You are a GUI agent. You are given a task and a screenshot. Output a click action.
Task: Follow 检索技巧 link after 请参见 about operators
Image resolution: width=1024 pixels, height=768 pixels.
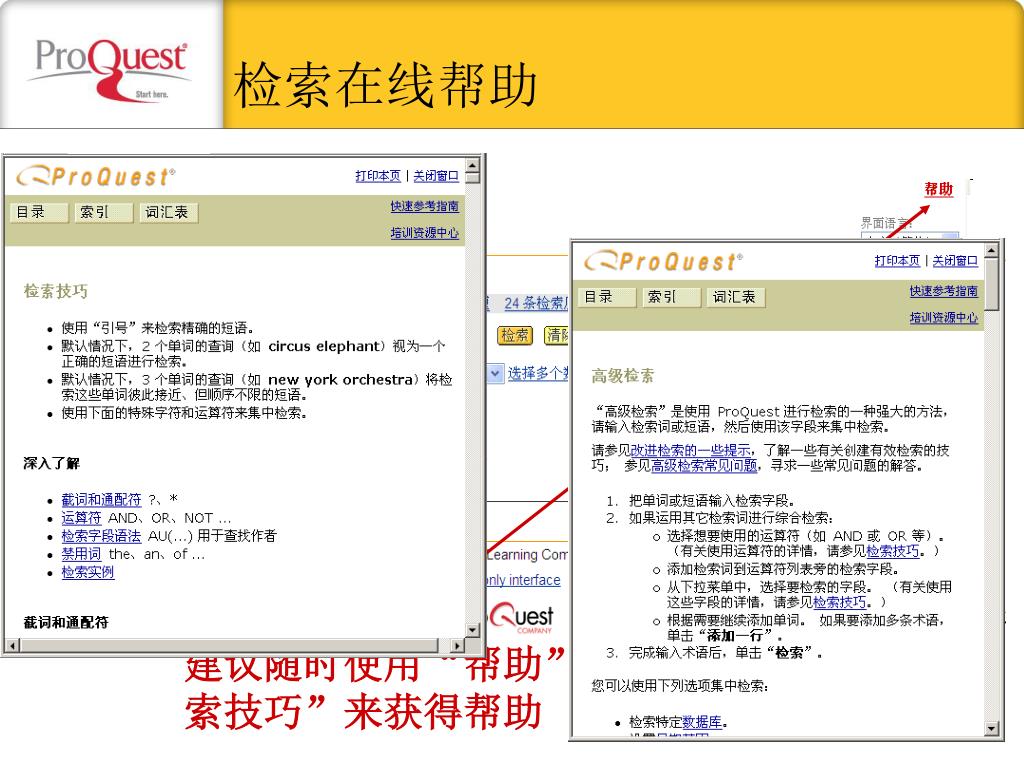coord(893,551)
